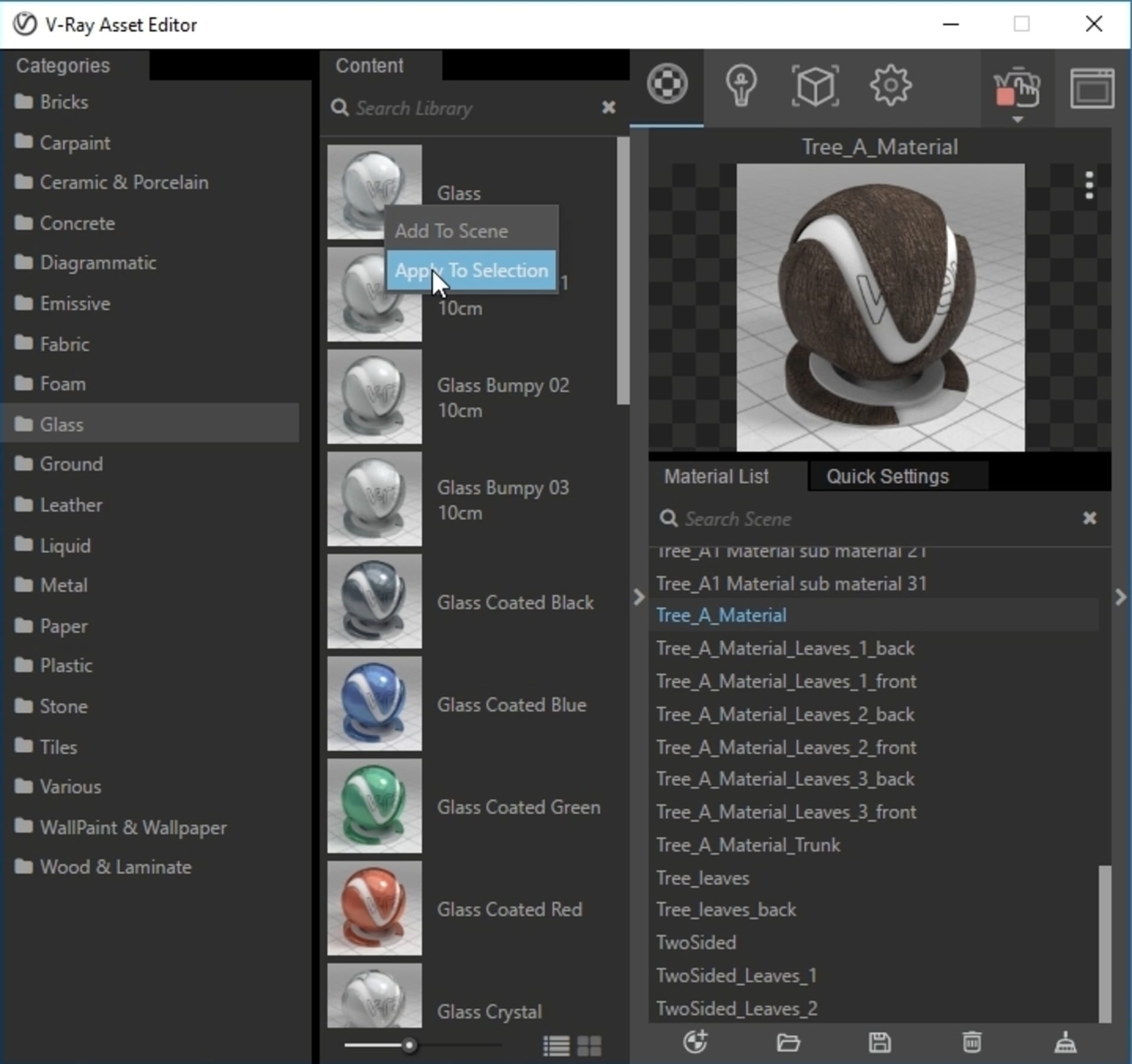
Task: Click the import material folder icon
Action: pos(788,1042)
